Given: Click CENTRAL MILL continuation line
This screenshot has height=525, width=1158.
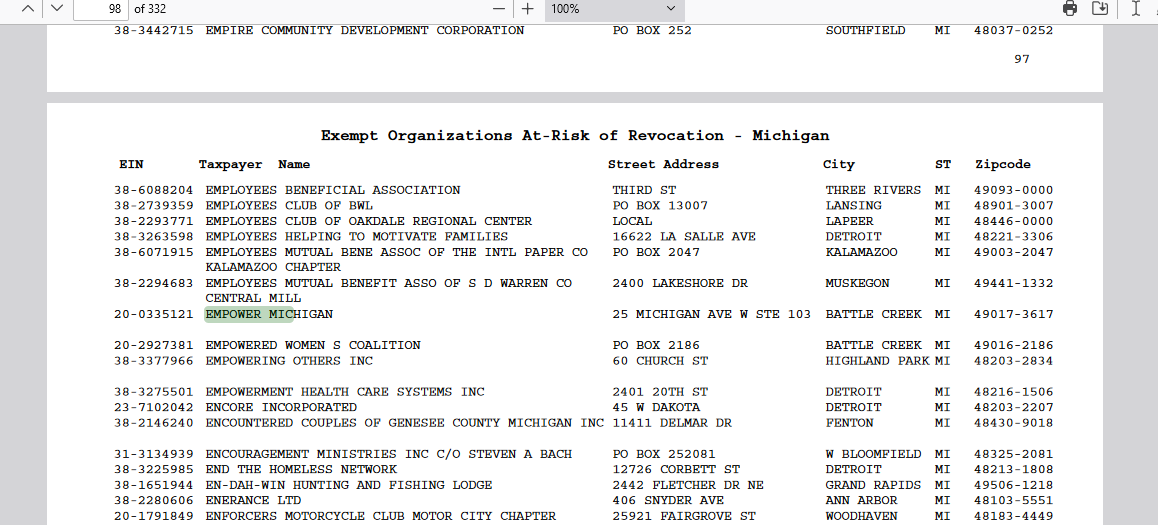Looking at the screenshot, I should tap(253, 298).
